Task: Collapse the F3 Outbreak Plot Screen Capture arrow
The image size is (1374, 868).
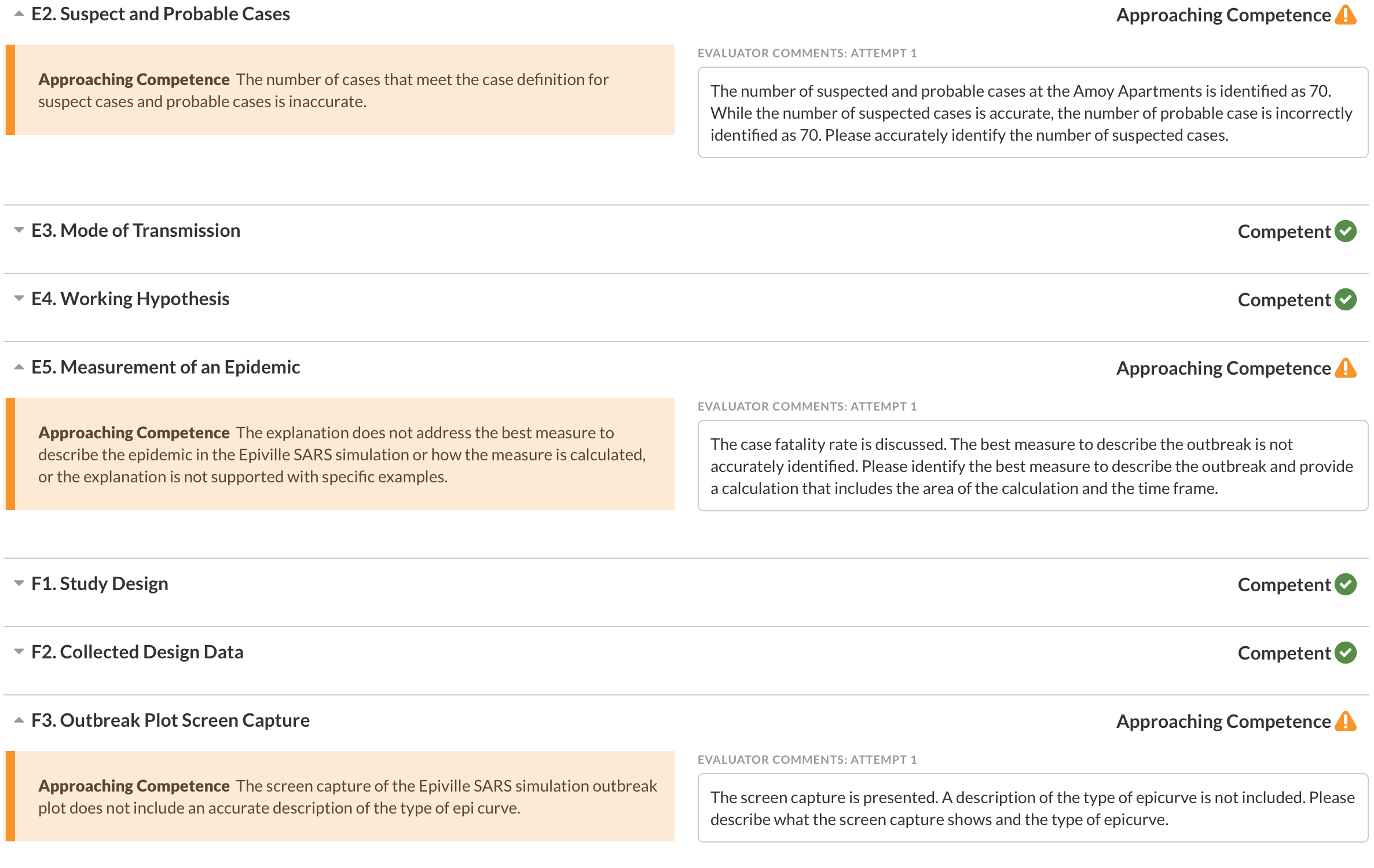Action: click(x=19, y=720)
